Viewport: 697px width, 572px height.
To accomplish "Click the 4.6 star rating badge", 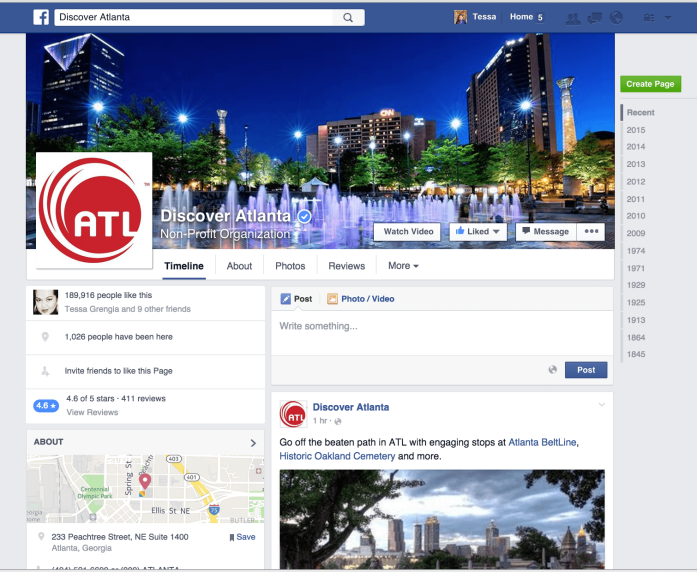I will (46, 405).
